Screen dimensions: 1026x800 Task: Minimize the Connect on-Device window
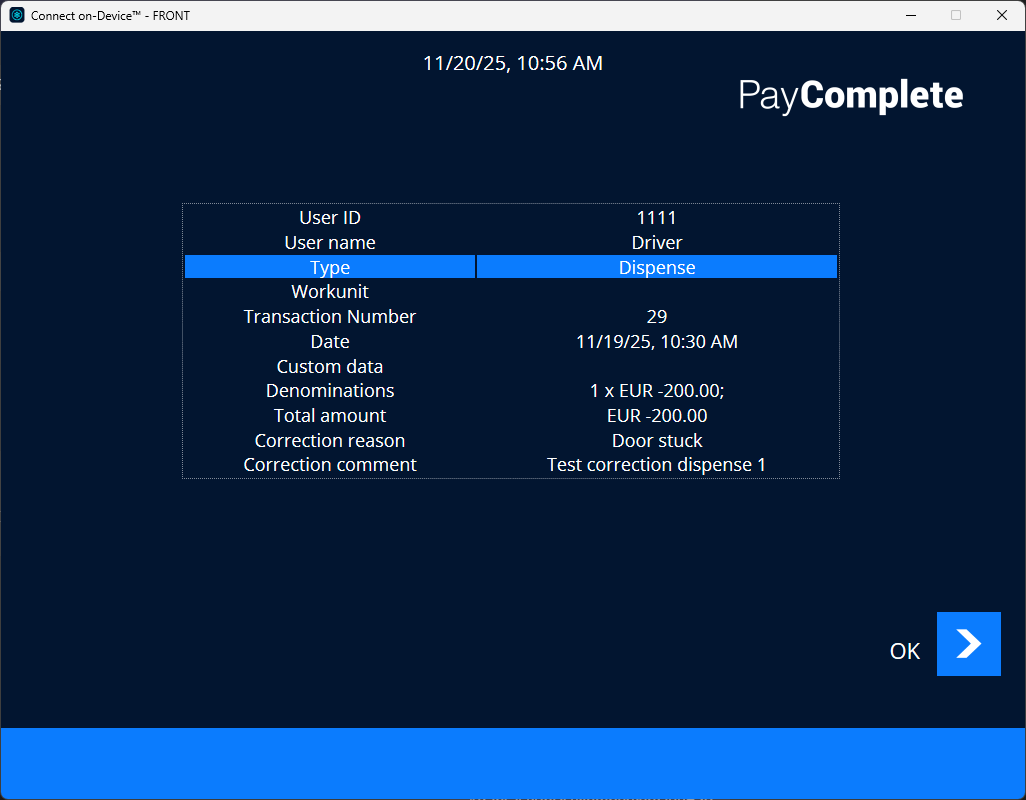(x=911, y=15)
